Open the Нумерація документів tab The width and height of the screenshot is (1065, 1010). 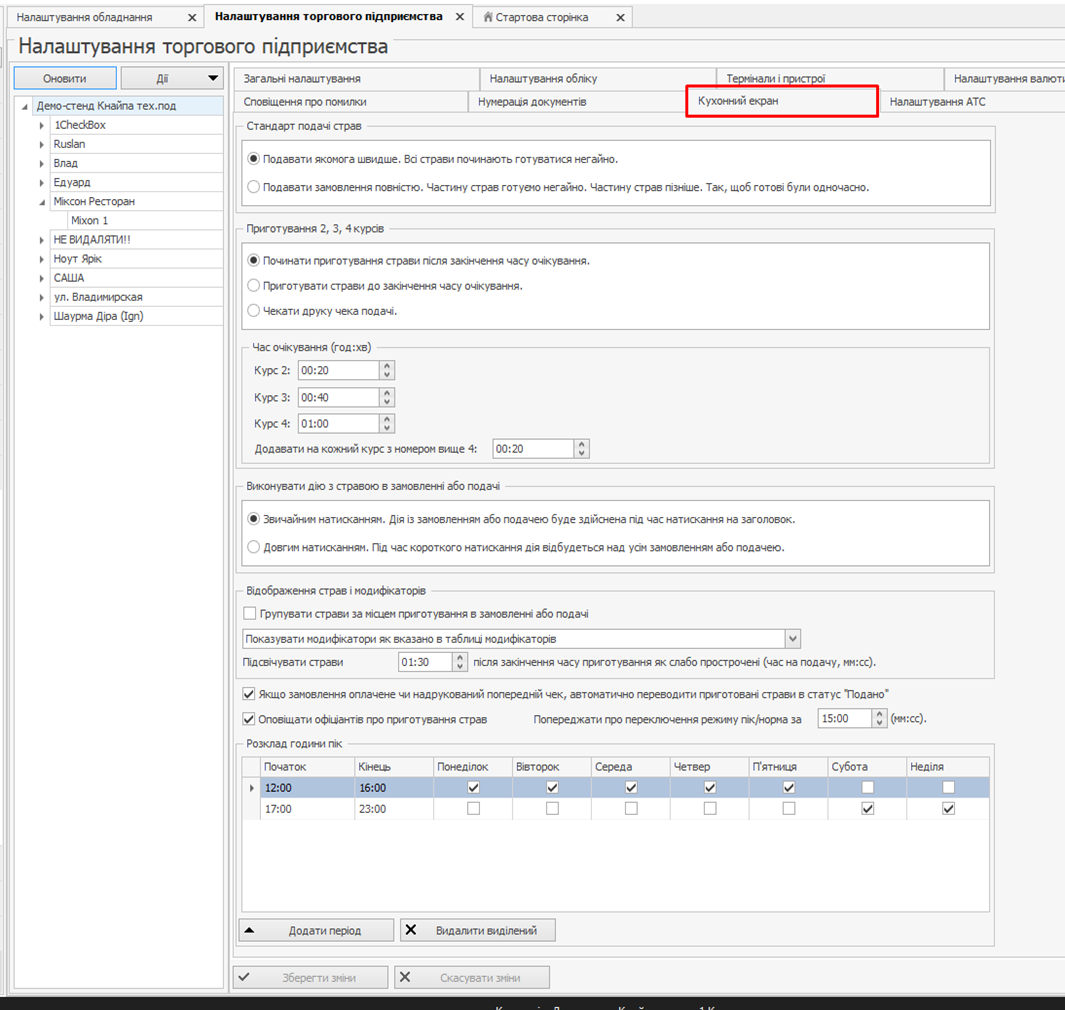point(532,102)
